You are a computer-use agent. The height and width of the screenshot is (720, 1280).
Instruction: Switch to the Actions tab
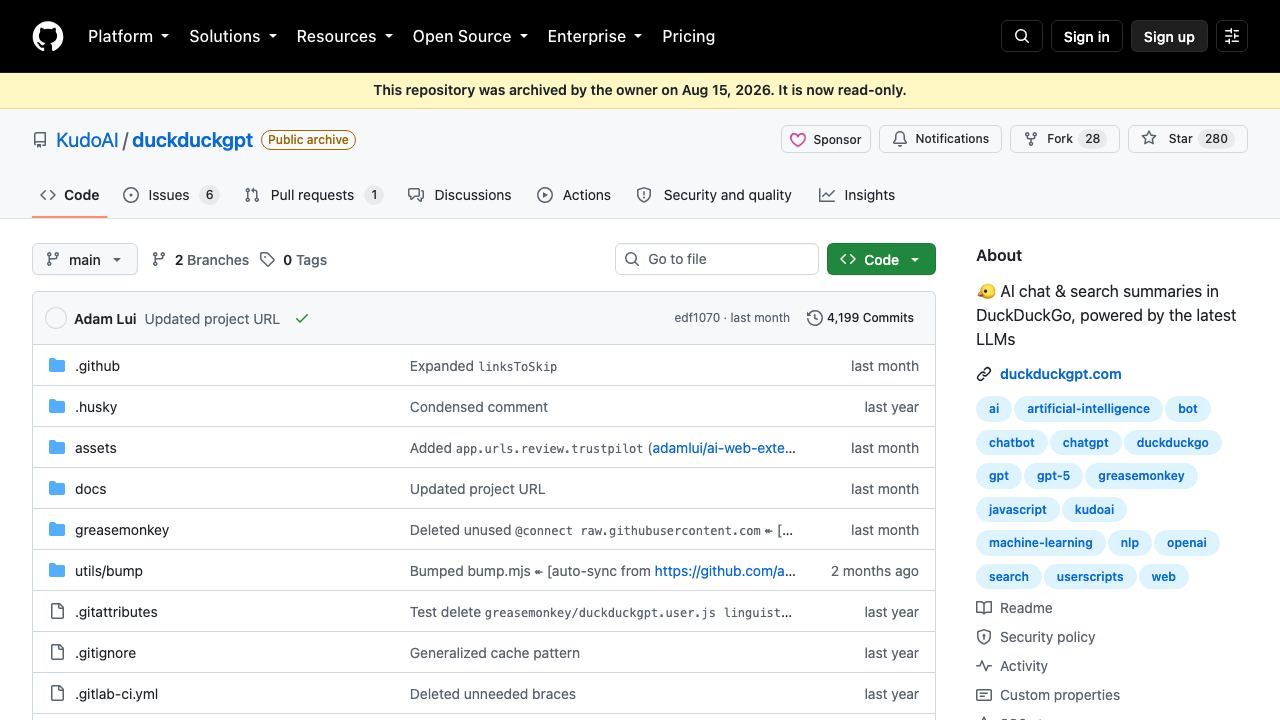(574, 195)
